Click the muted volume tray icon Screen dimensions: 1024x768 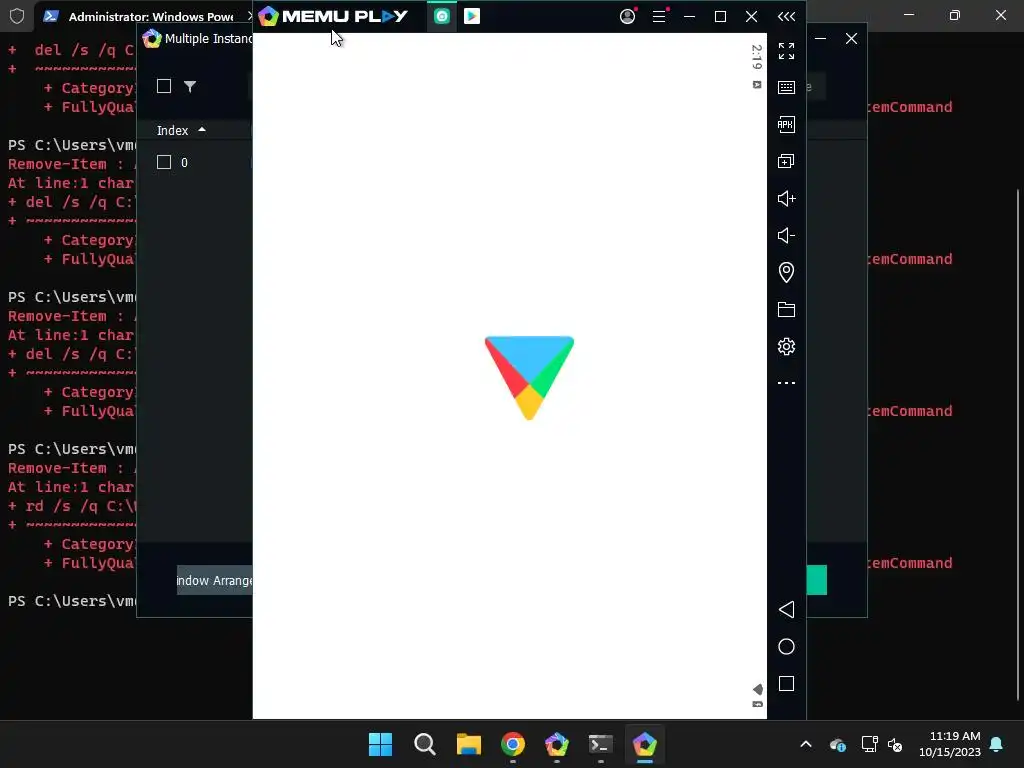895,744
